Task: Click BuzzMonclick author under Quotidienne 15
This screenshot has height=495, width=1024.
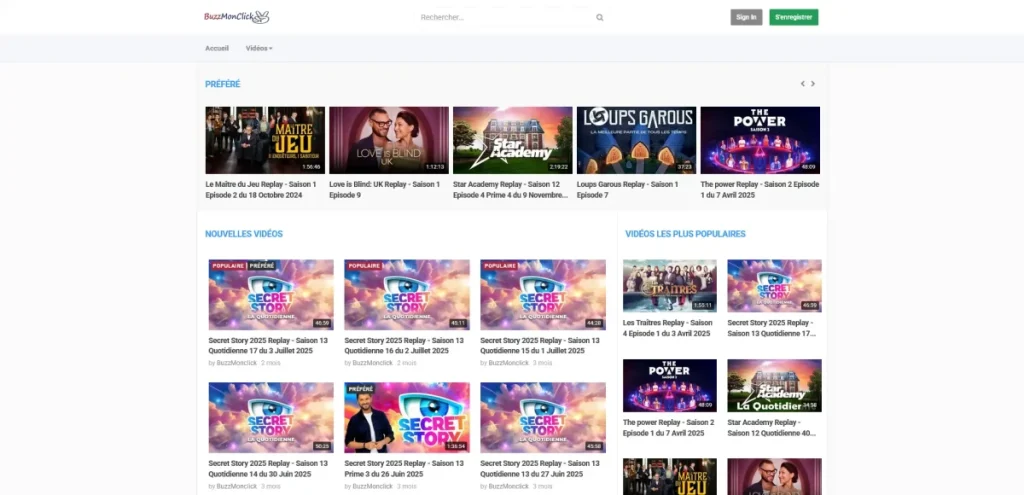Action: click(x=509, y=363)
